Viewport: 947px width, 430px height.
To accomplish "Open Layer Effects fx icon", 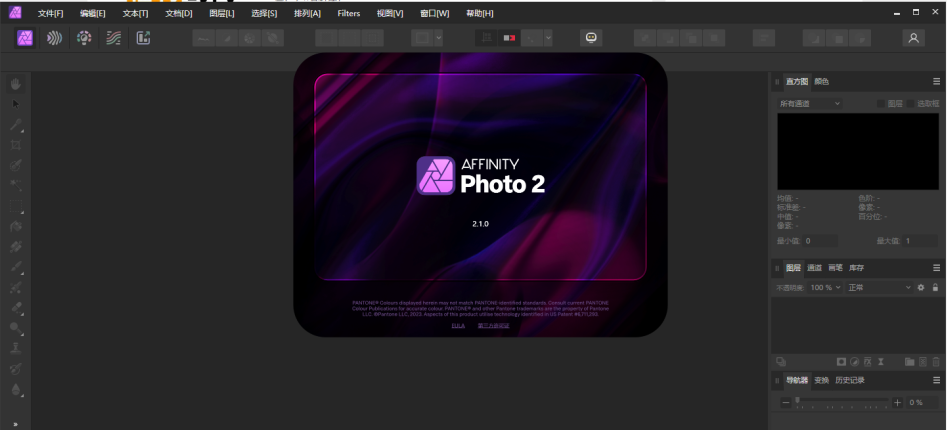I will tap(868, 362).
